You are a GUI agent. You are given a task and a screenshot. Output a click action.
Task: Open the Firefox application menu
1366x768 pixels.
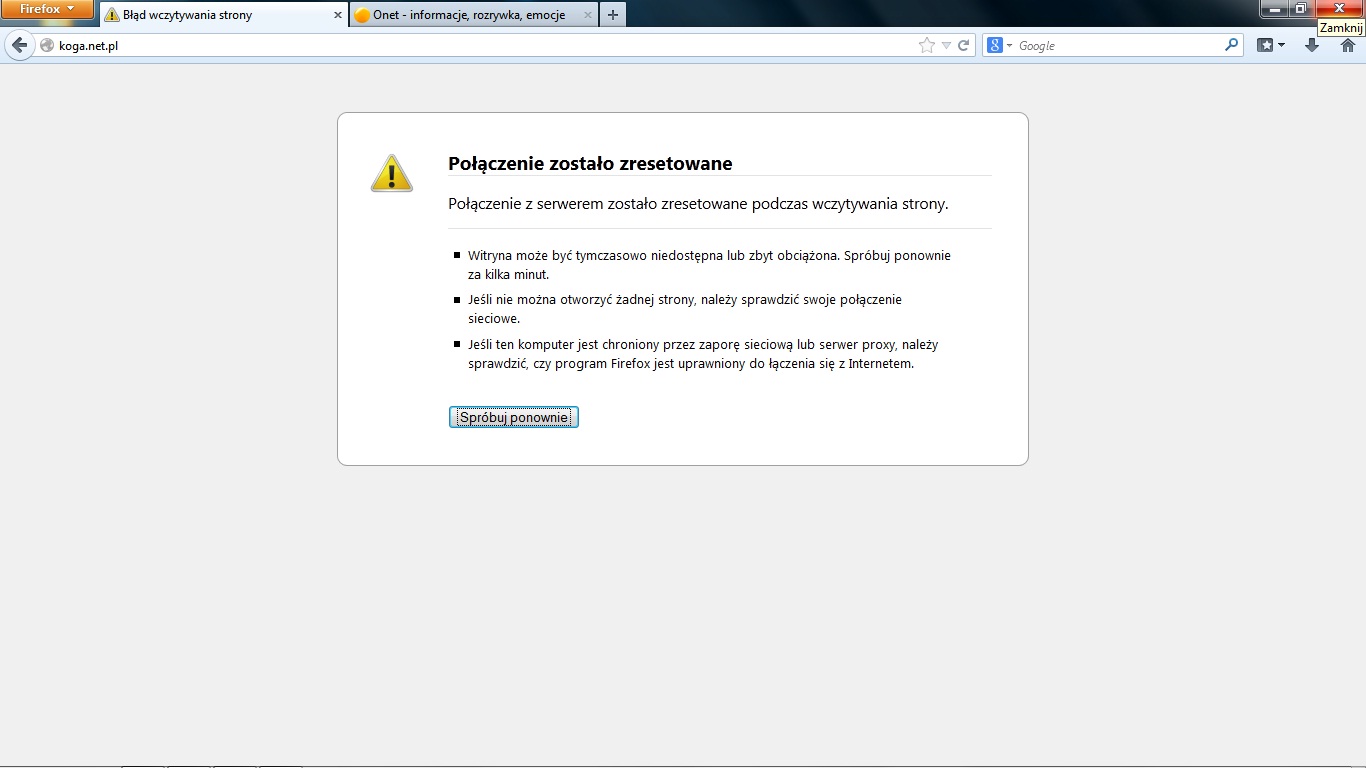coord(47,9)
